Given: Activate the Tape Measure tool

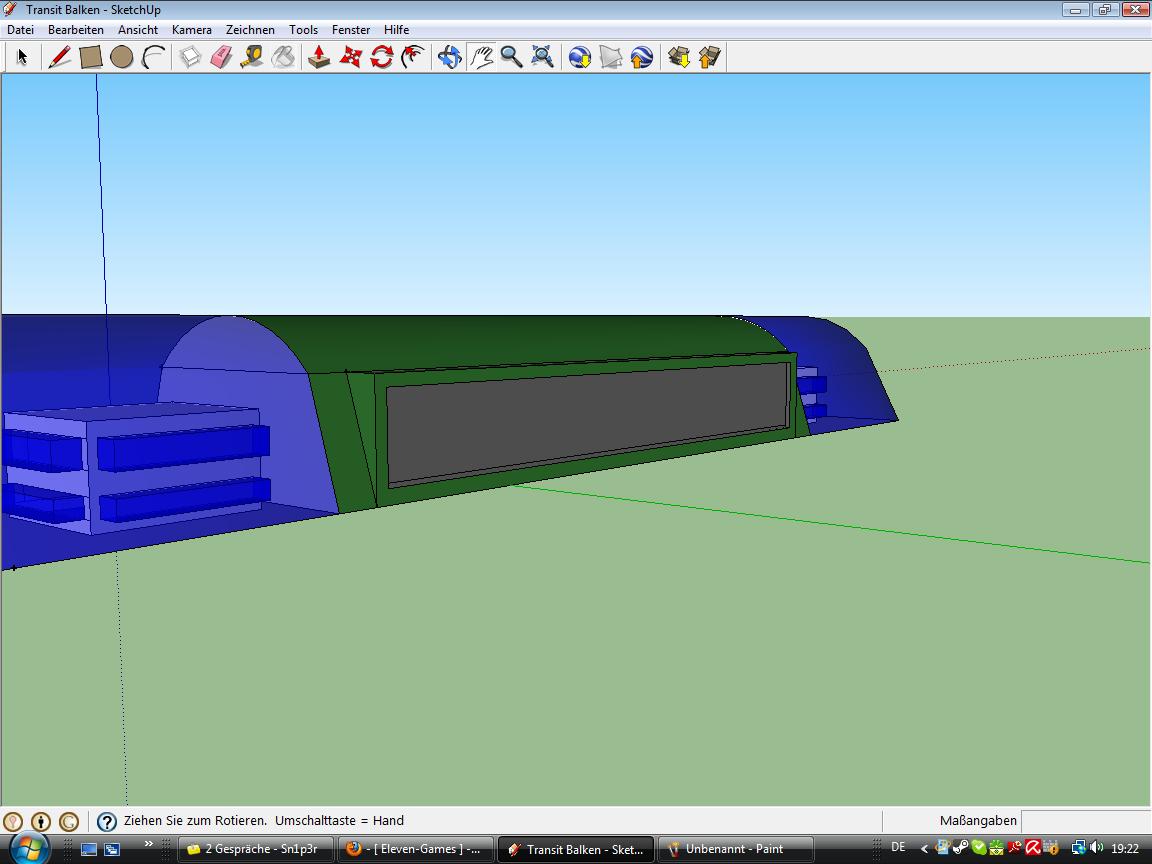Looking at the screenshot, I should pos(252,57).
